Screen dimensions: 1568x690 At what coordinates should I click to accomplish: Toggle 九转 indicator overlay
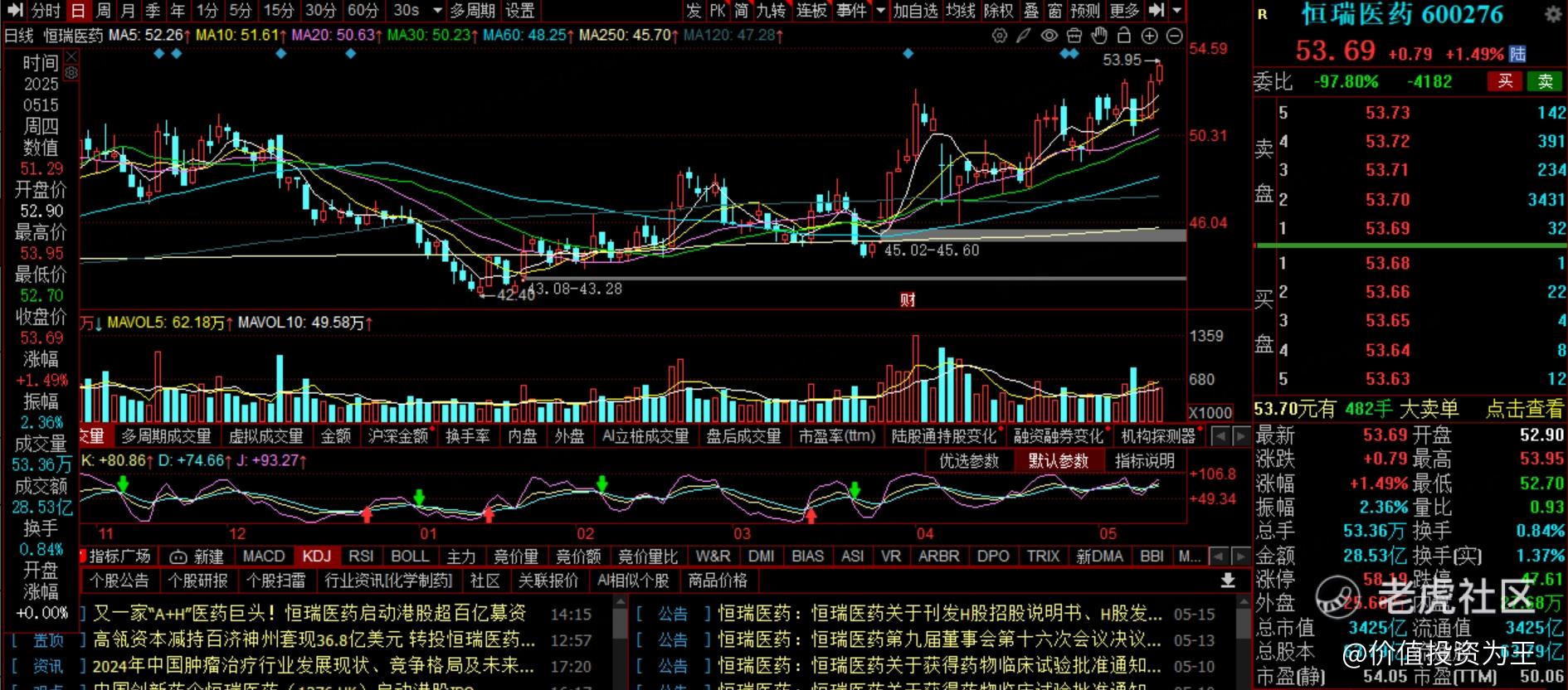point(771,11)
